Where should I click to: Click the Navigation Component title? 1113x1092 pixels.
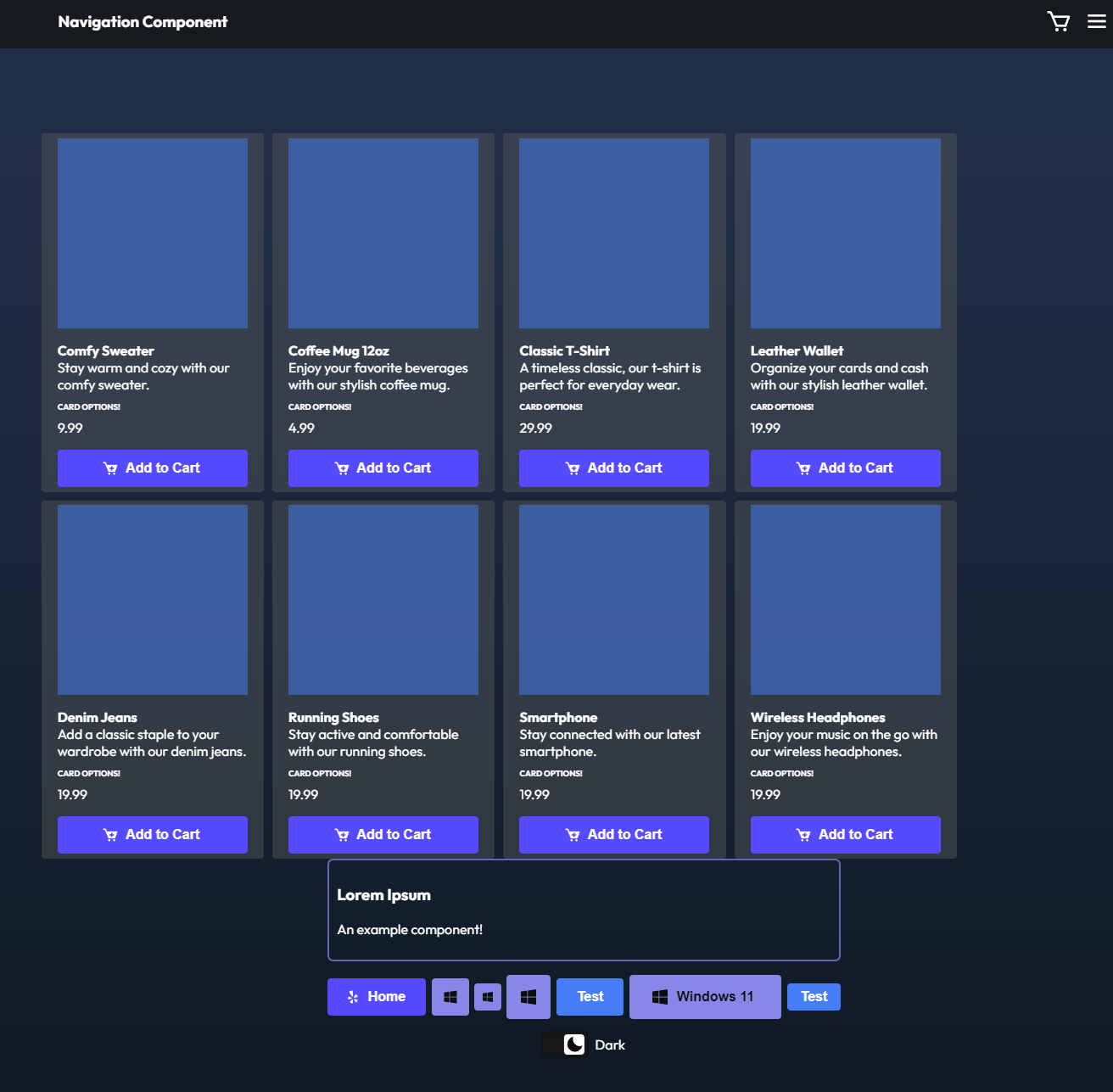pos(143,22)
